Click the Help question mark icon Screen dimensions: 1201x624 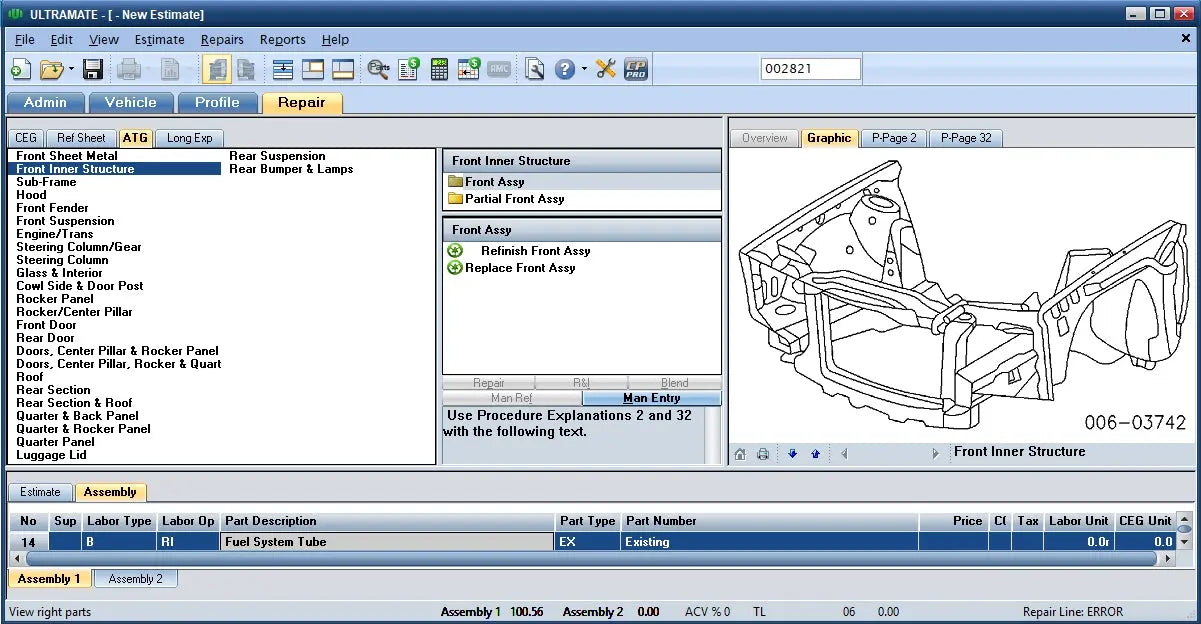565,69
